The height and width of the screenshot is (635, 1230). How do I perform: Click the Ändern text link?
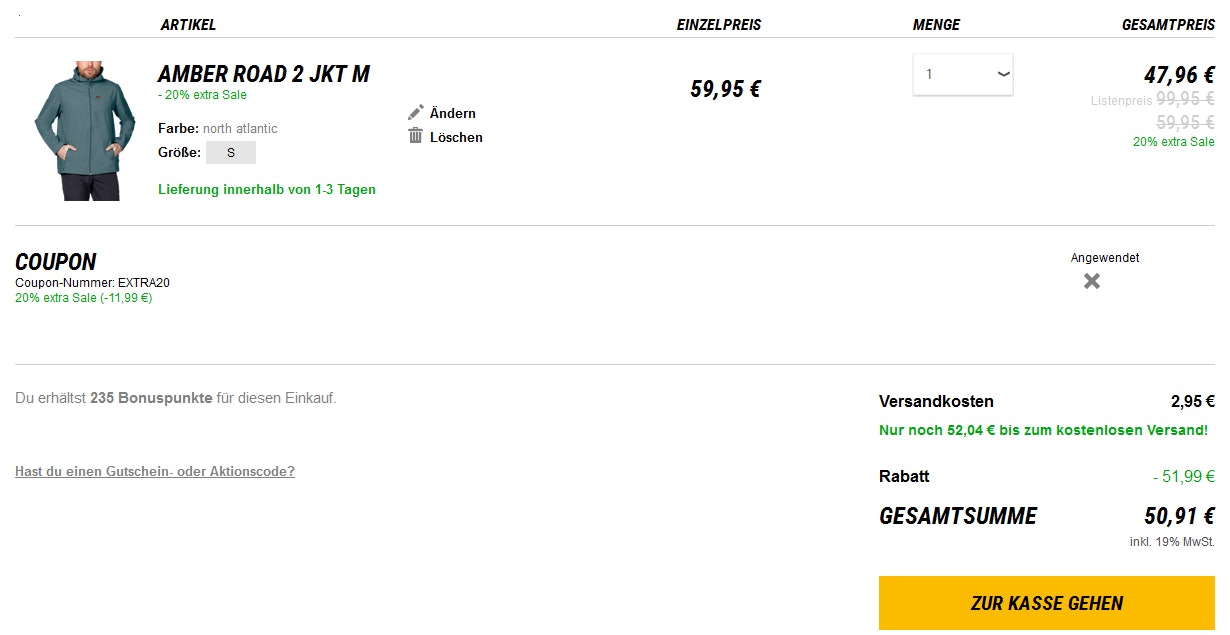[453, 113]
